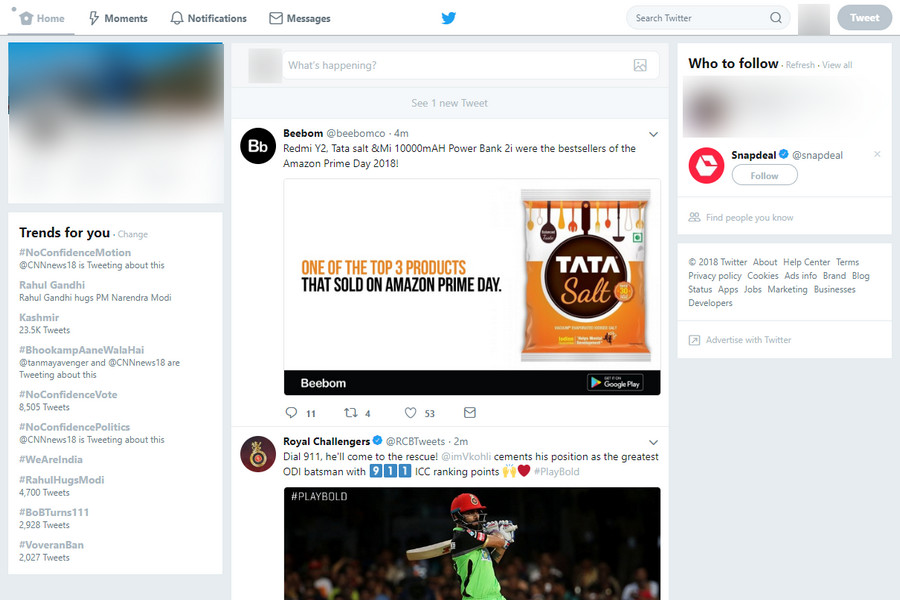The width and height of the screenshot is (900, 600).
Task: Open the #NoConfidencePolitics trend
Action: [74, 427]
